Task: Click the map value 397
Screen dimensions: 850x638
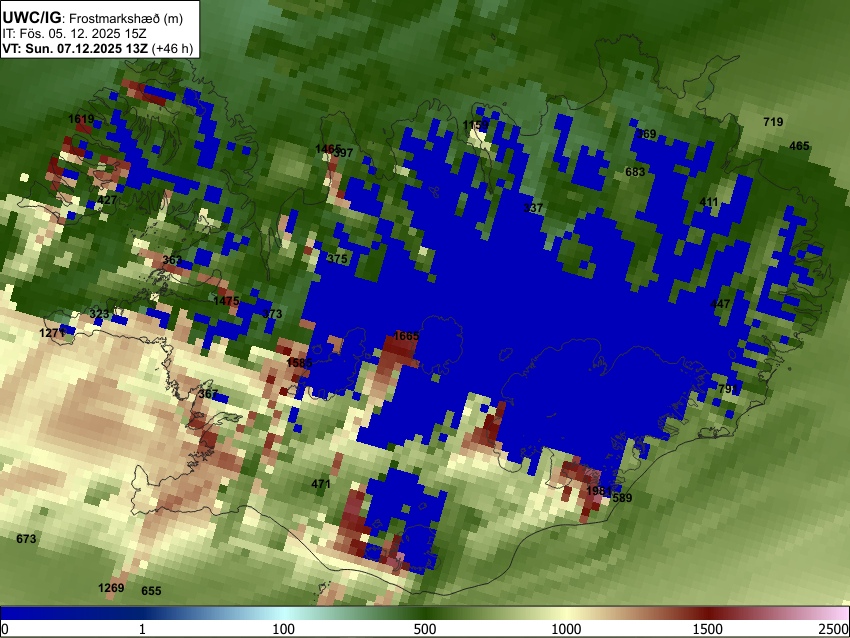Action: [343, 153]
